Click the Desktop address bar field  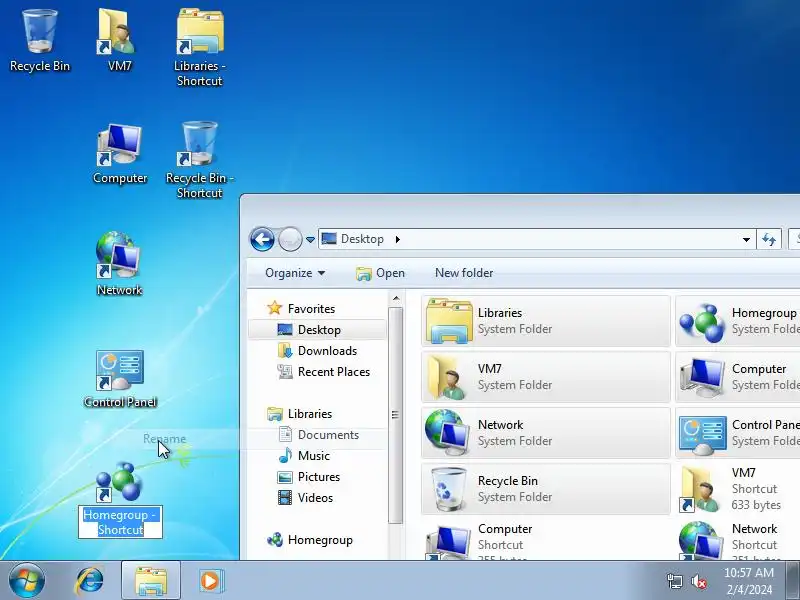pyautogui.click(x=537, y=239)
